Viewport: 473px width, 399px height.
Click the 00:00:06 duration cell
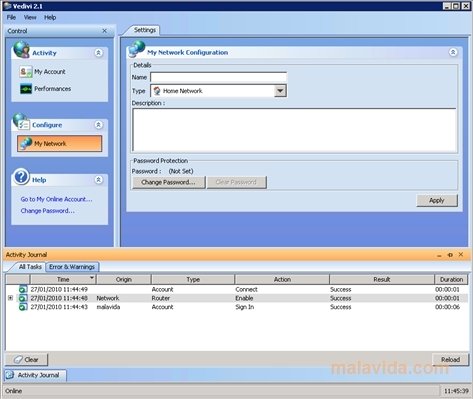click(x=447, y=307)
